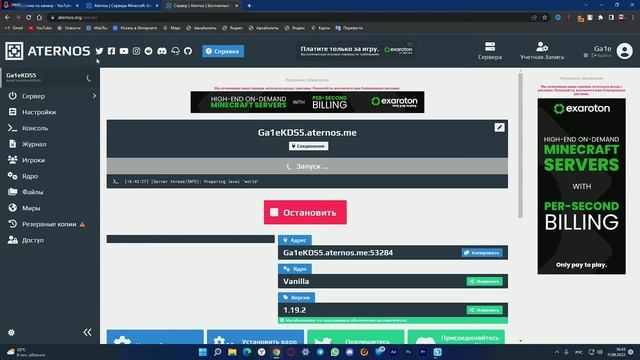
Task: Collapse the sidebar with double chevron
Action: click(87, 332)
